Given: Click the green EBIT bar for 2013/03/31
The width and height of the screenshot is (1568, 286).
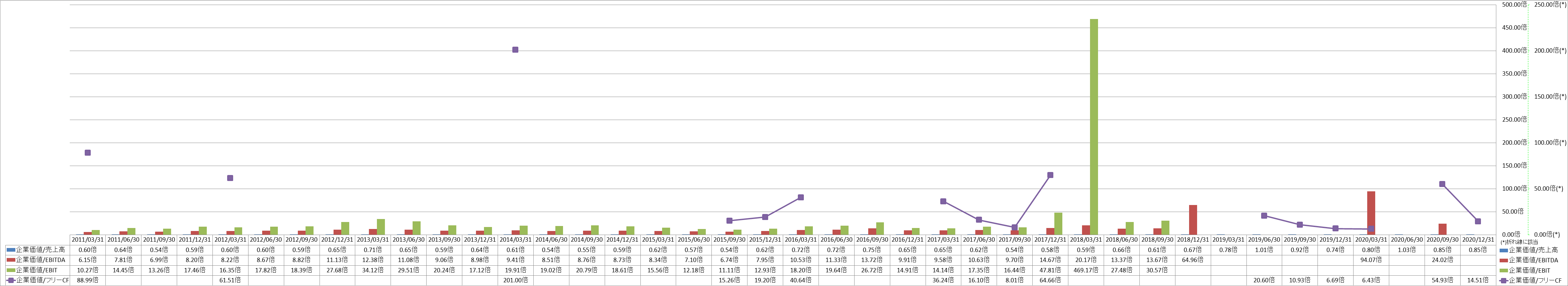Looking at the screenshot, I should (x=381, y=227).
